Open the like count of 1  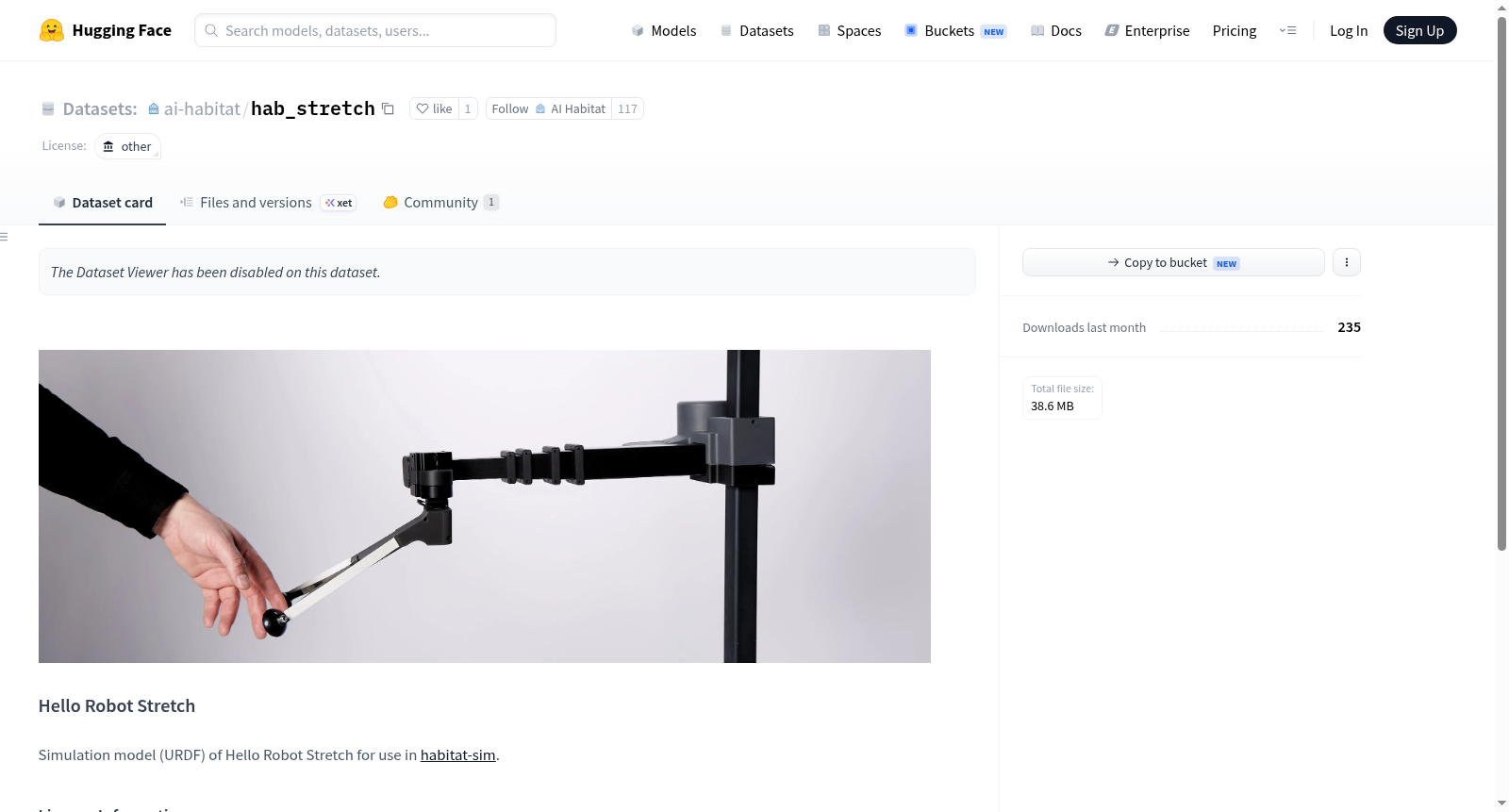468,108
